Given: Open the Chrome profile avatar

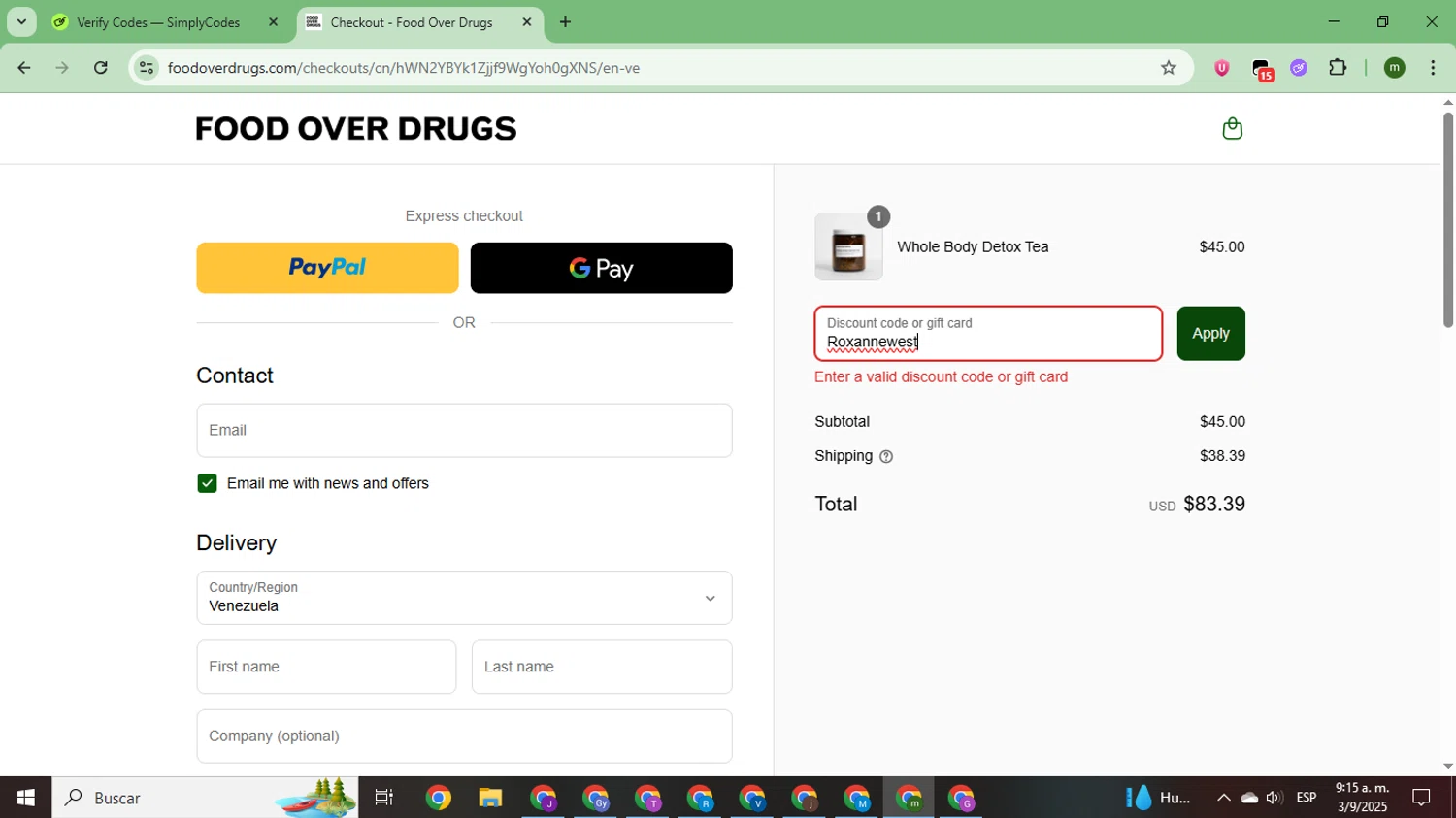Looking at the screenshot, I should point(1394,68).
